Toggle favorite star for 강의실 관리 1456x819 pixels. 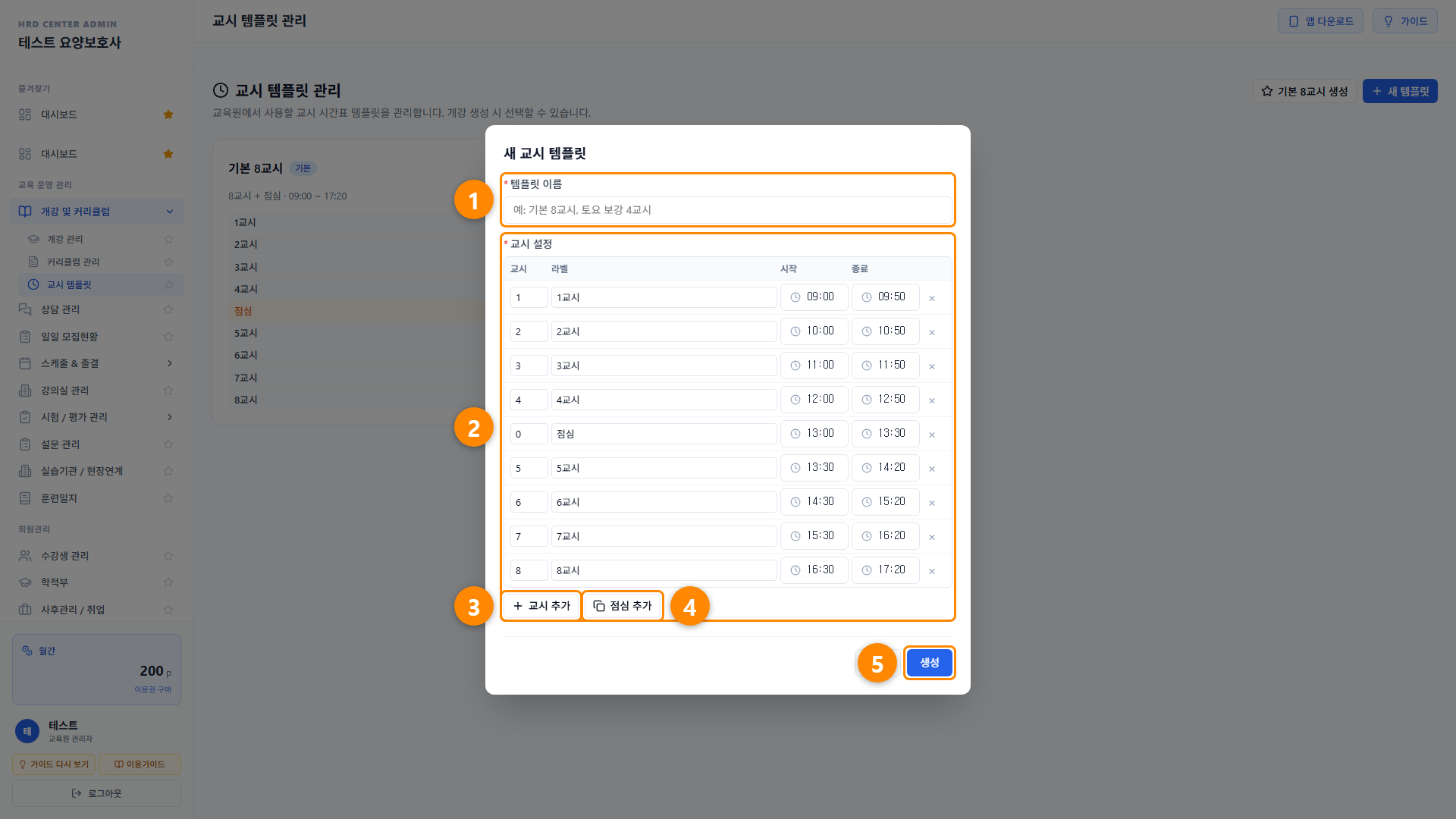(x=168, y=391)
